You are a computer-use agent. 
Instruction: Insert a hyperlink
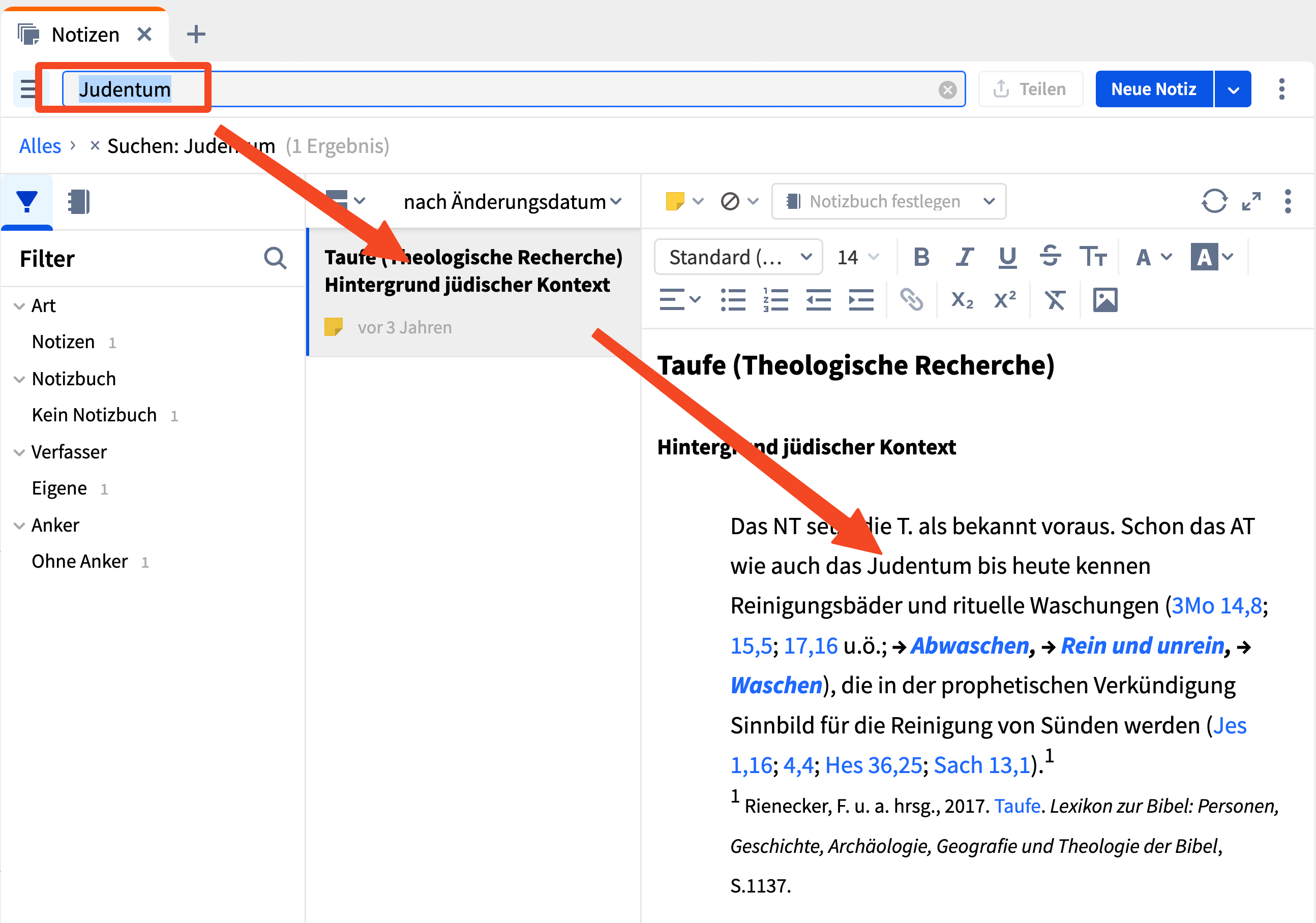click(911, 300)
